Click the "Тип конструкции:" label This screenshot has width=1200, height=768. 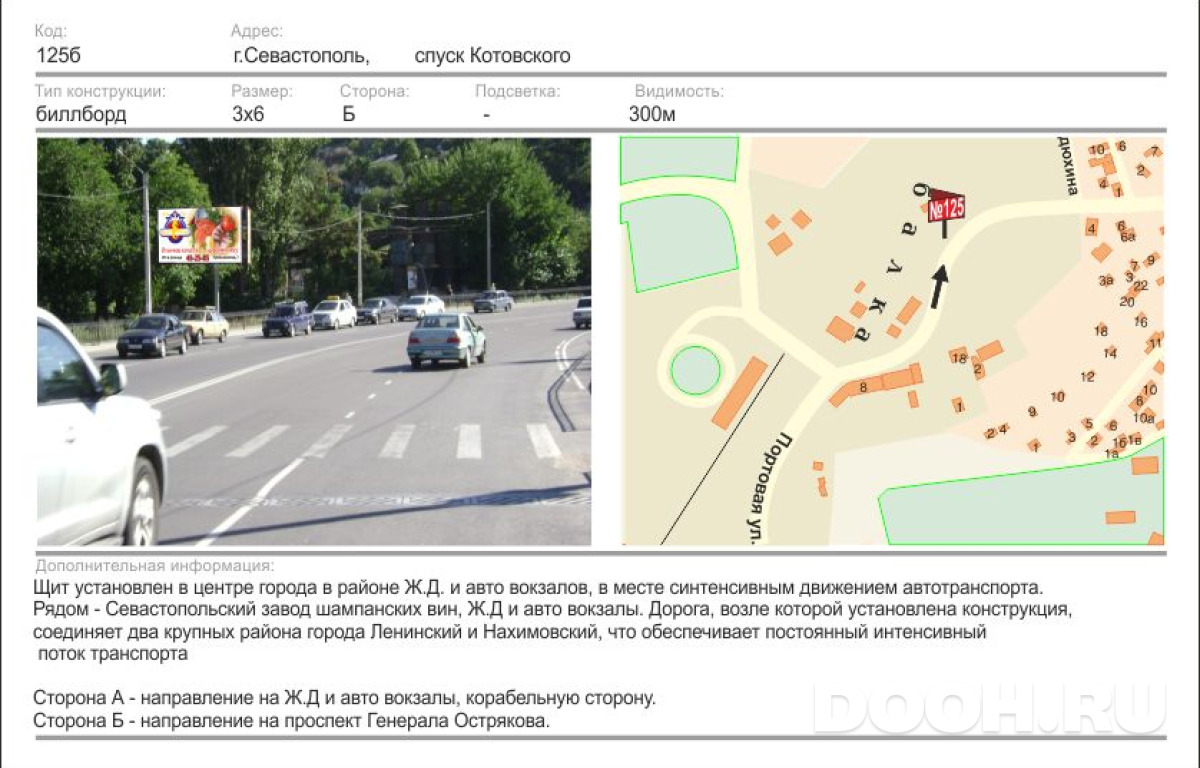point(100,92)
